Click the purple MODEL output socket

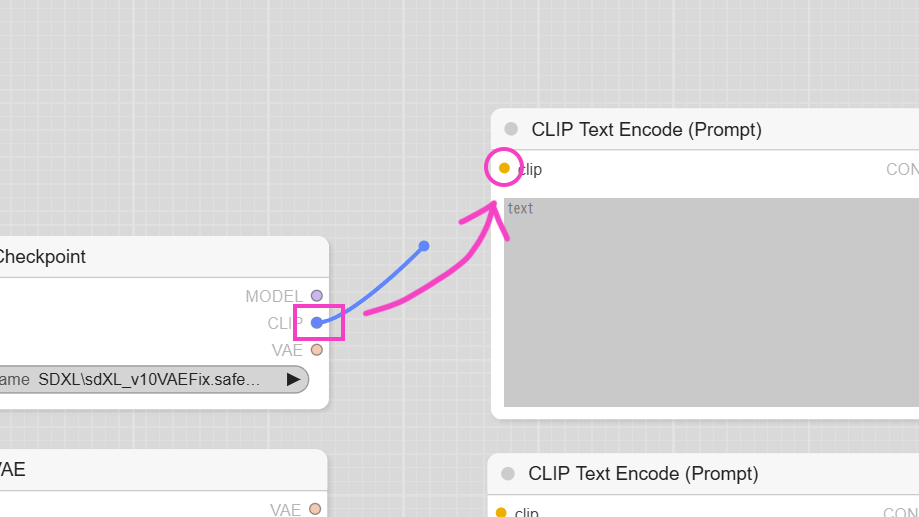[x=316, y=296]
